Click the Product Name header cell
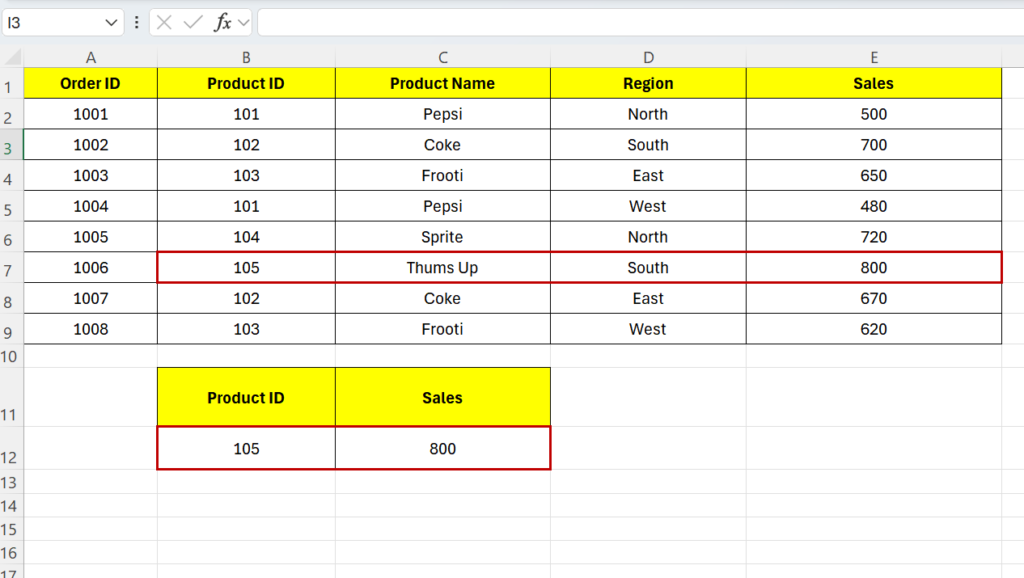1024x578 pixels. point(443,84)
